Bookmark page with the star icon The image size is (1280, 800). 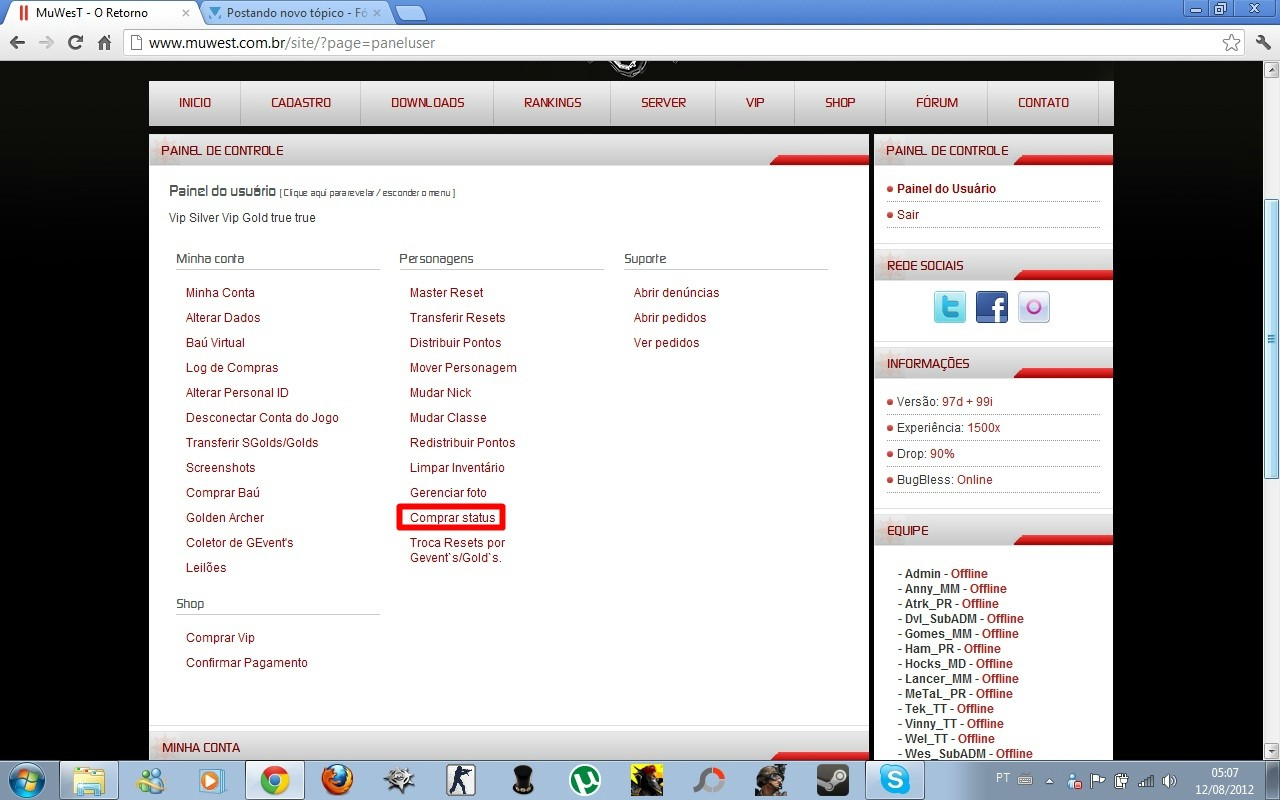(1231, 43)
